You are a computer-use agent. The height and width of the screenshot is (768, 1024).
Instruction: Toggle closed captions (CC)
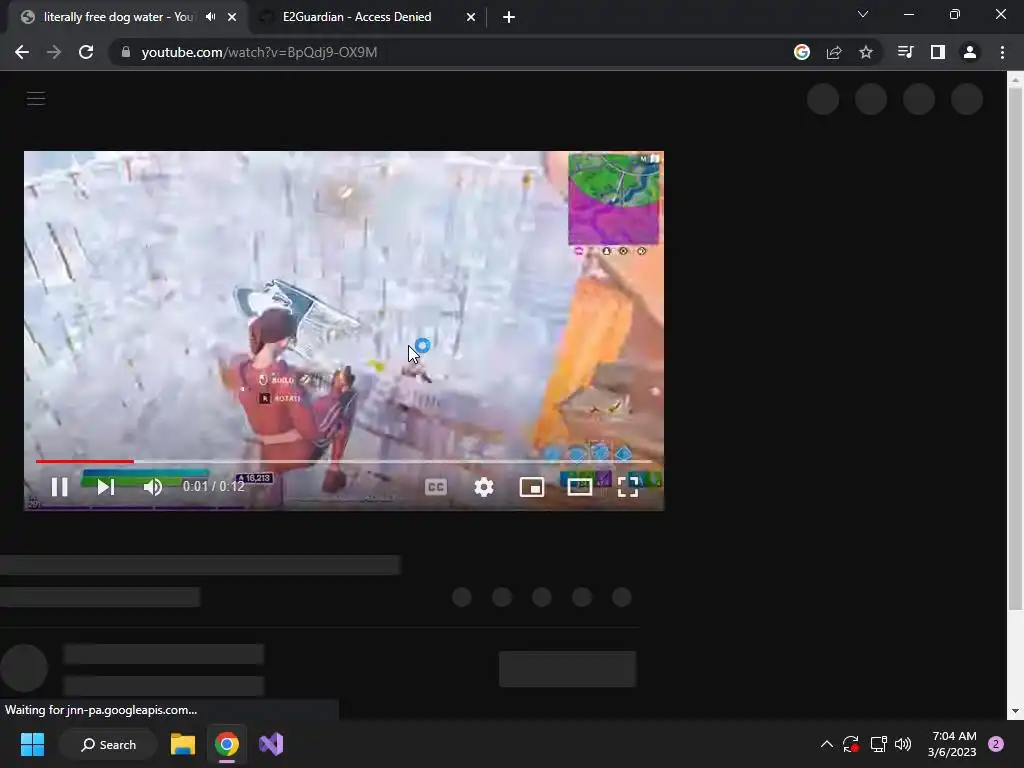coord(436,487)
